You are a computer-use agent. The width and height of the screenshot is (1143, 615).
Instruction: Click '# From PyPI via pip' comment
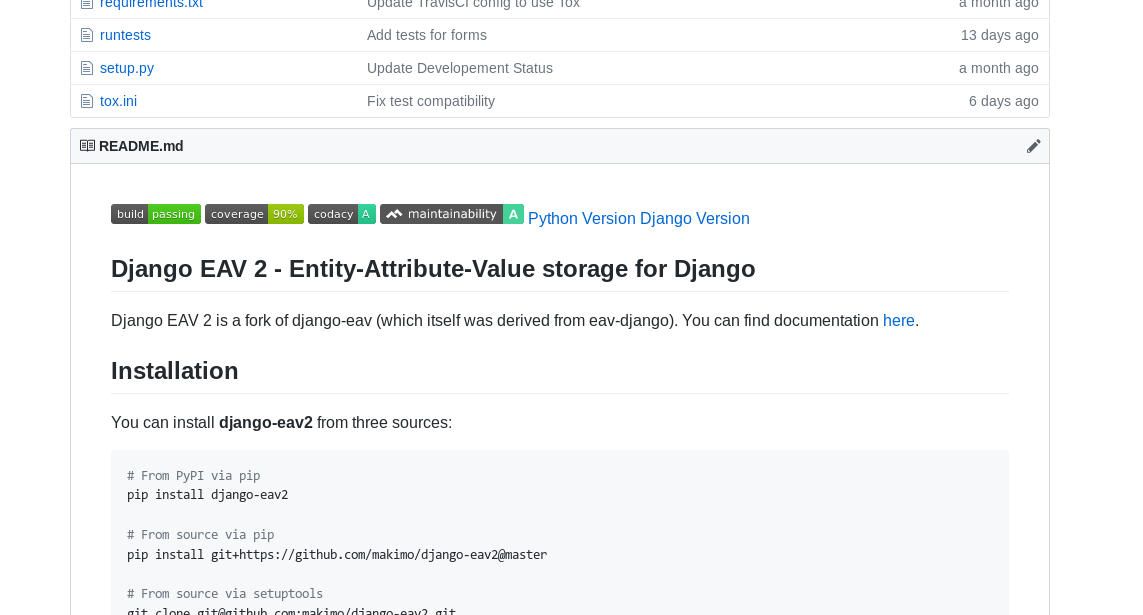(193, 475)
